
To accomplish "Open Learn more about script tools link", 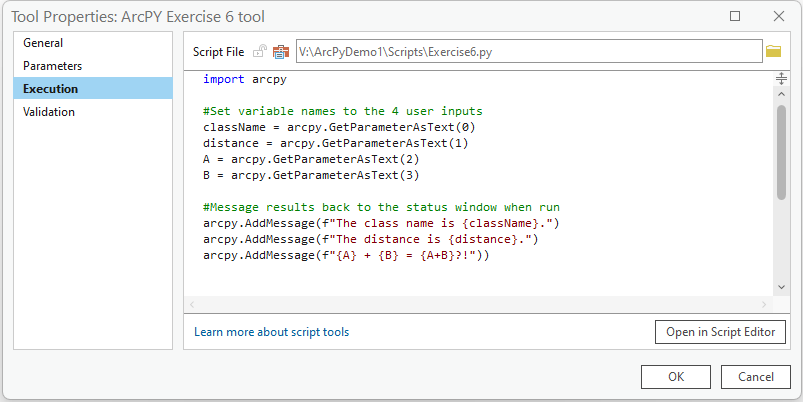I will [x=271, y=332].
